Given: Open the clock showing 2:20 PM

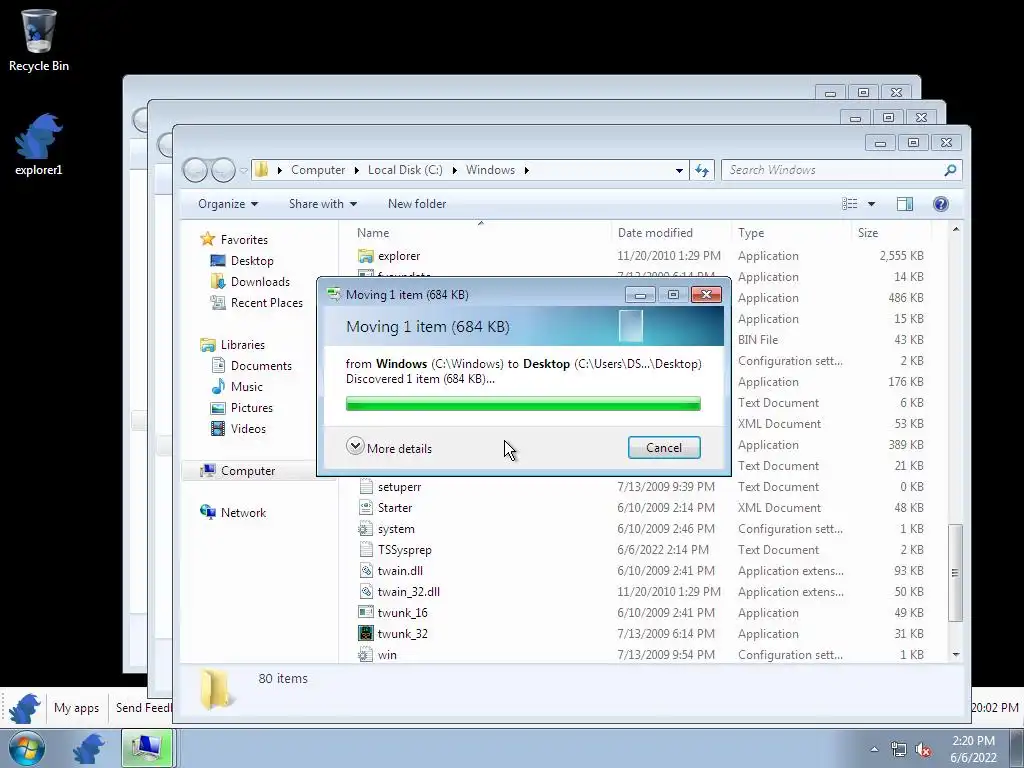Looking at the screenshot, I should (973, 749).
